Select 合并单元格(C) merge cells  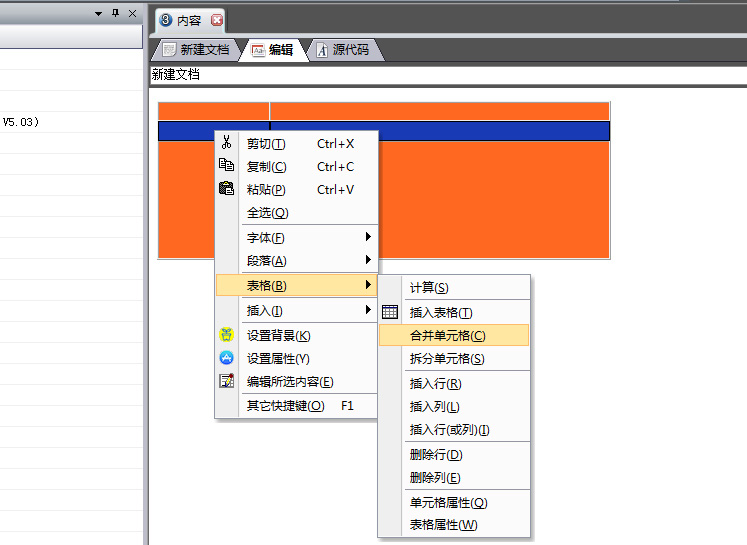pos(447,336)
